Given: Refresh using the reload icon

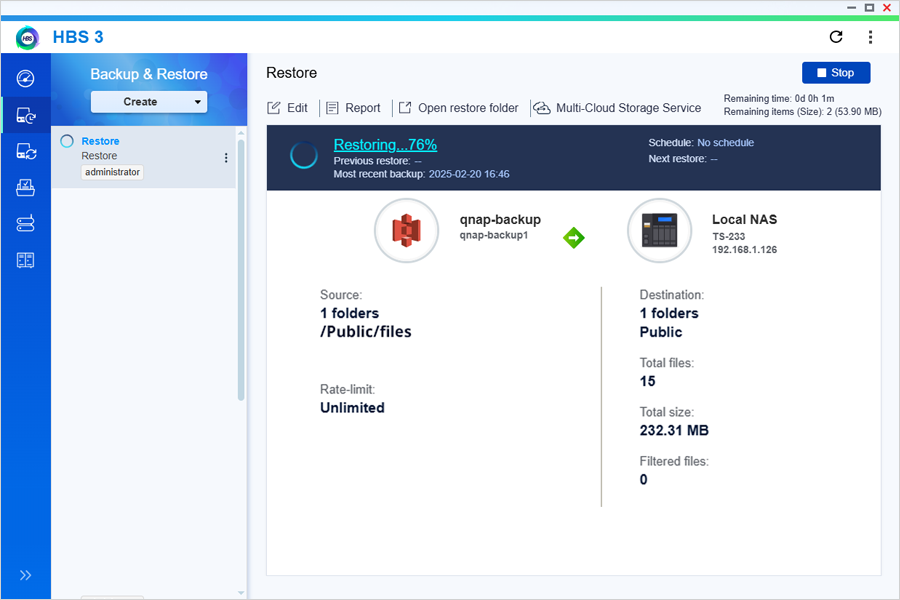Looking at the screenshot, I should pyautogui.click(x=836, y=37).
